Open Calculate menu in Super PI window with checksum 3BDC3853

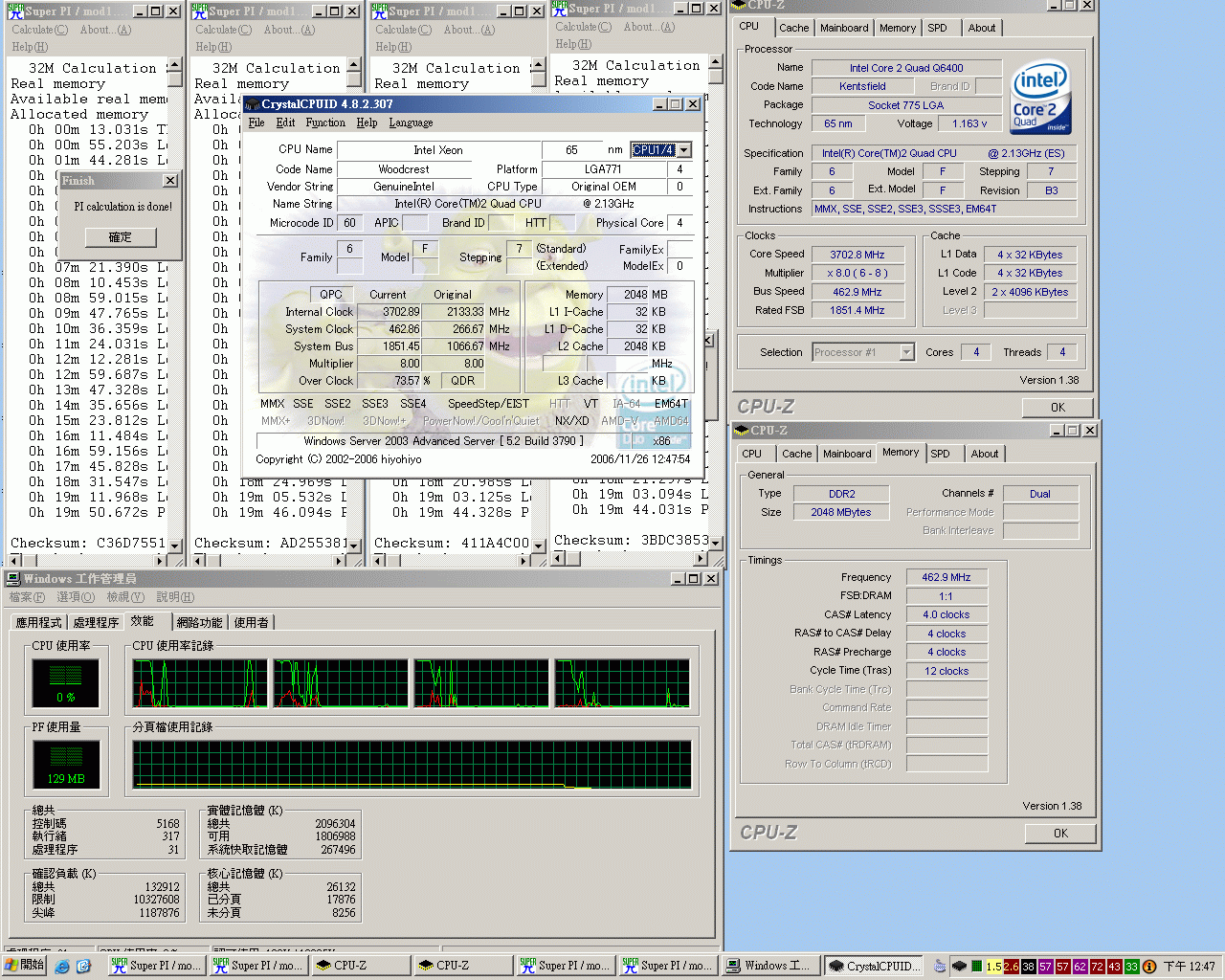583,27
